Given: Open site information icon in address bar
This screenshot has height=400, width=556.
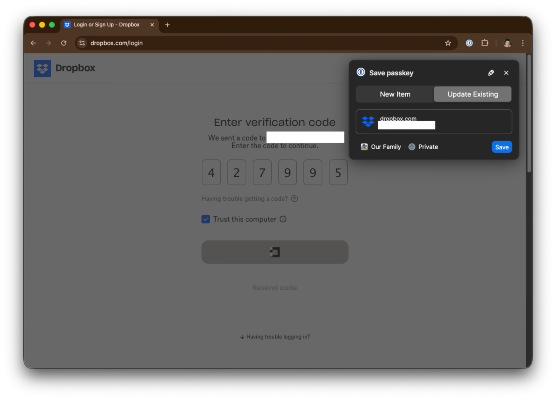Looking at the screenshot, I should coord(82,43).
